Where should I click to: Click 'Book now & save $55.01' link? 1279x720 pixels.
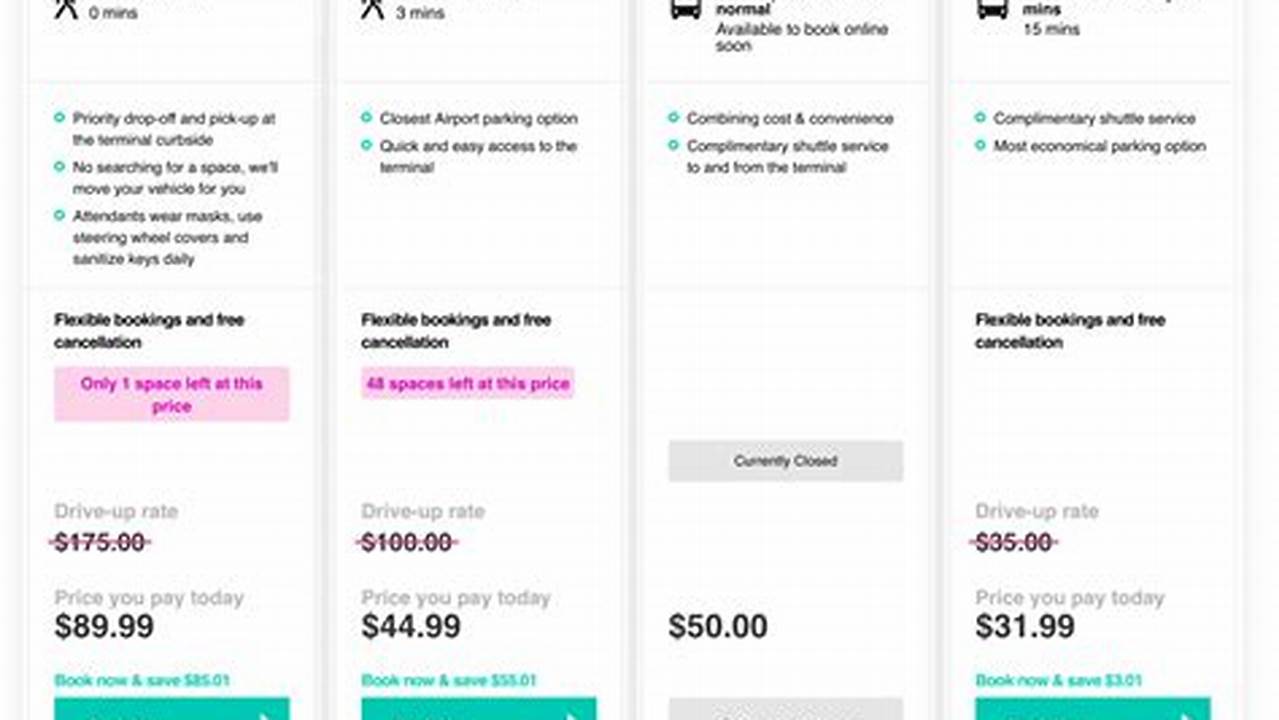click(x=447, y=680)
